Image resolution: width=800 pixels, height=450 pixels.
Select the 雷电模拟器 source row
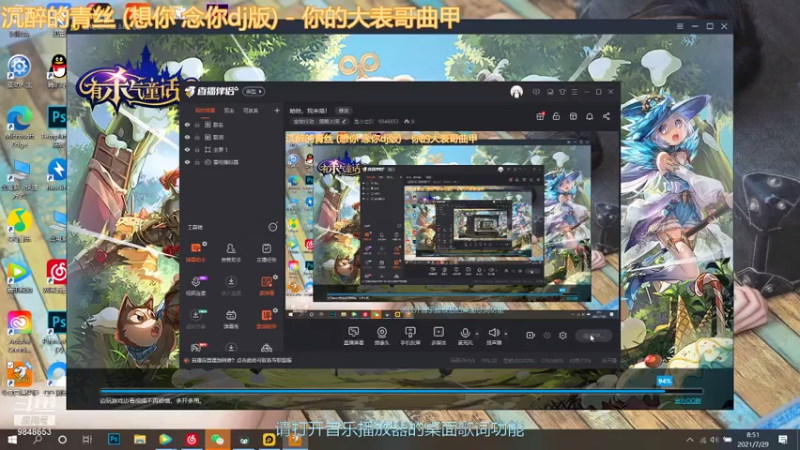[x=233, y=162]
